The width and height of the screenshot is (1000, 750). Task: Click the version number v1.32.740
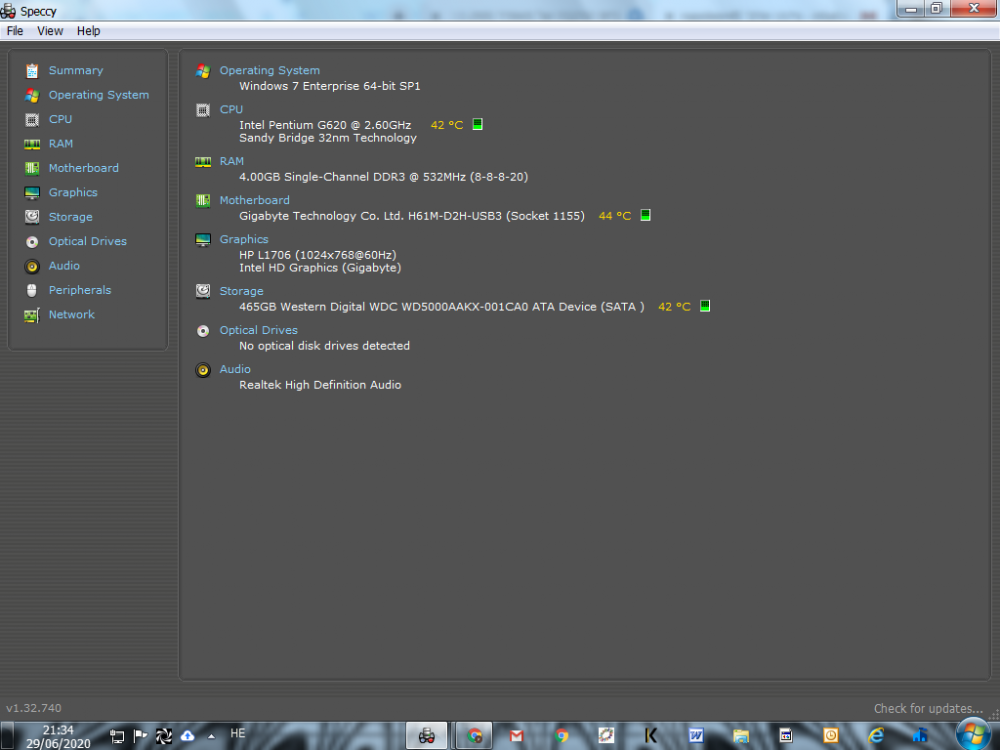[x=34, y=708]
